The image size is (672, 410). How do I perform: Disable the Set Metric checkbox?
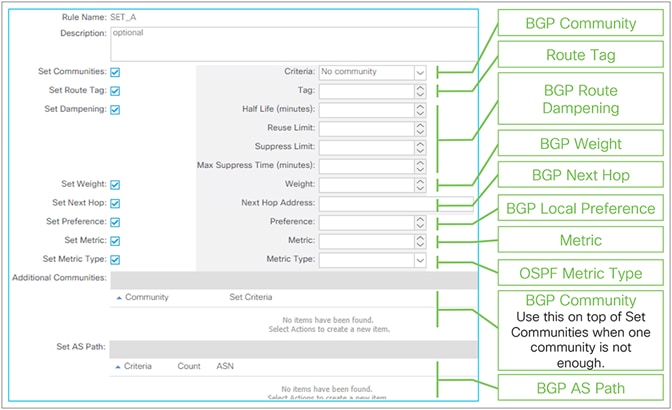click(115, 241)
